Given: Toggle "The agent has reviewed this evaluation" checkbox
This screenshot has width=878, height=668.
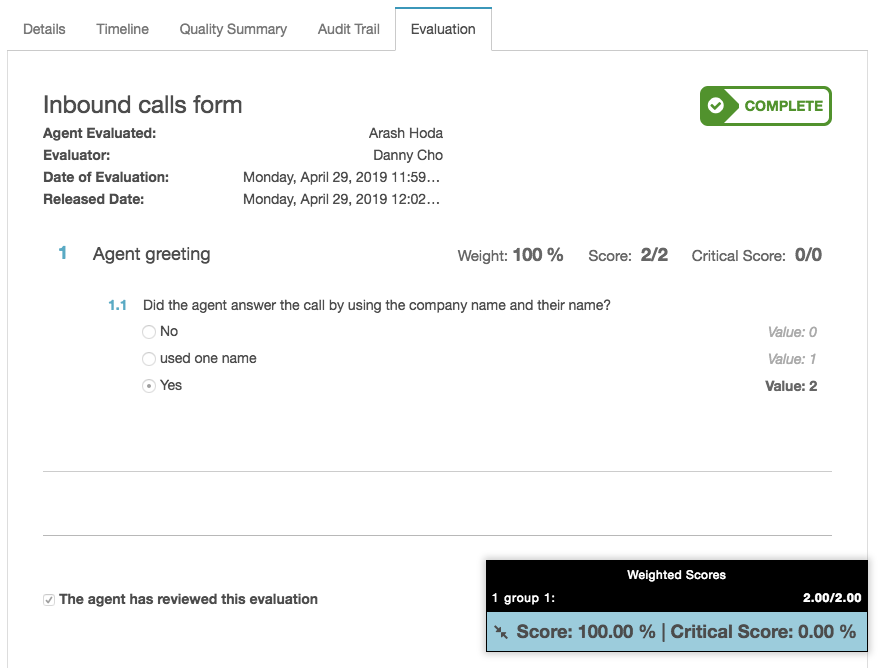Looking at the screenshot, I should pos(49,600).
